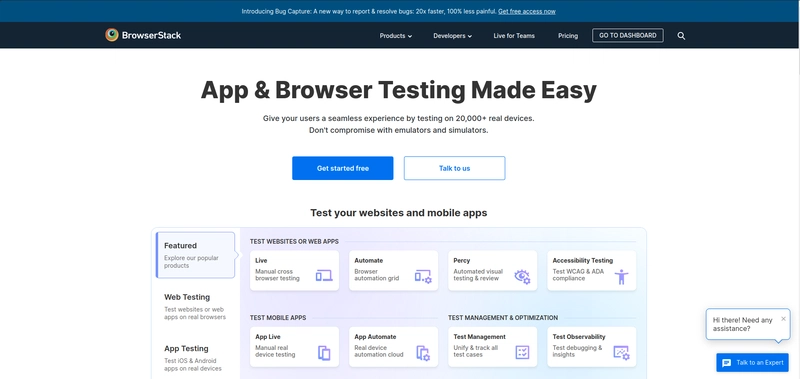Click 'Test websites or web apps on real browsers' text
Screen dimensions: 800x379
194,313
